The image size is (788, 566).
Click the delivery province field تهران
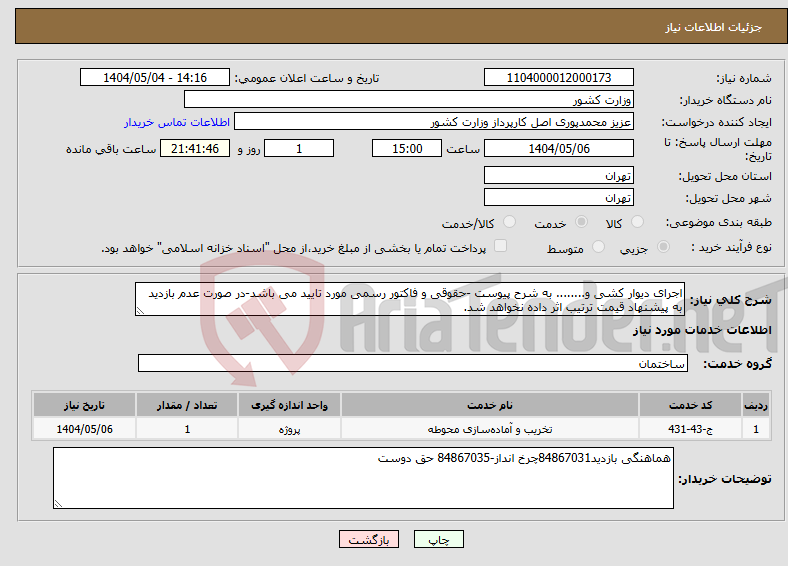558,175
